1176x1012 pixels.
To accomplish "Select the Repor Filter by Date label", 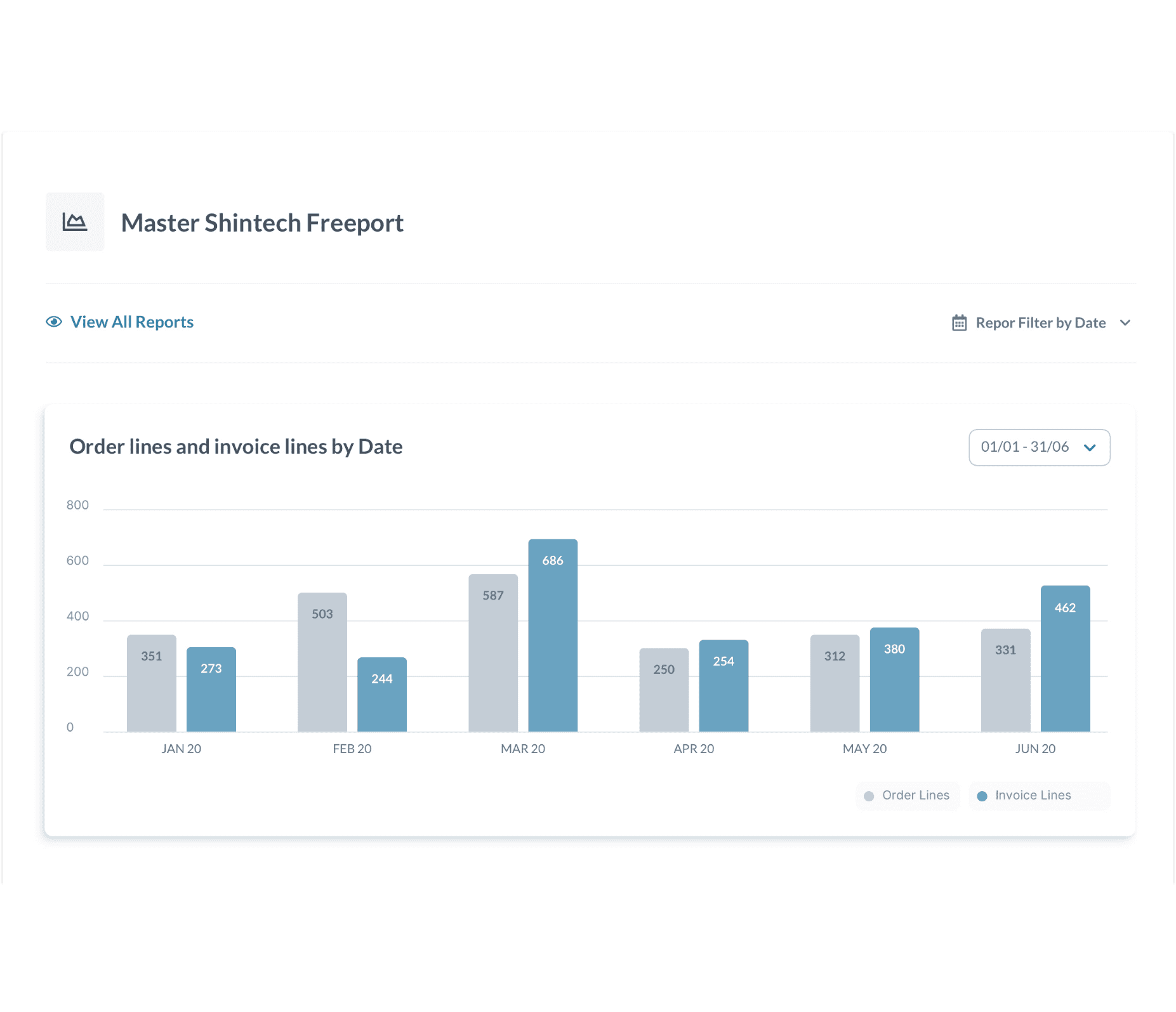I will tap(1040, 323).
